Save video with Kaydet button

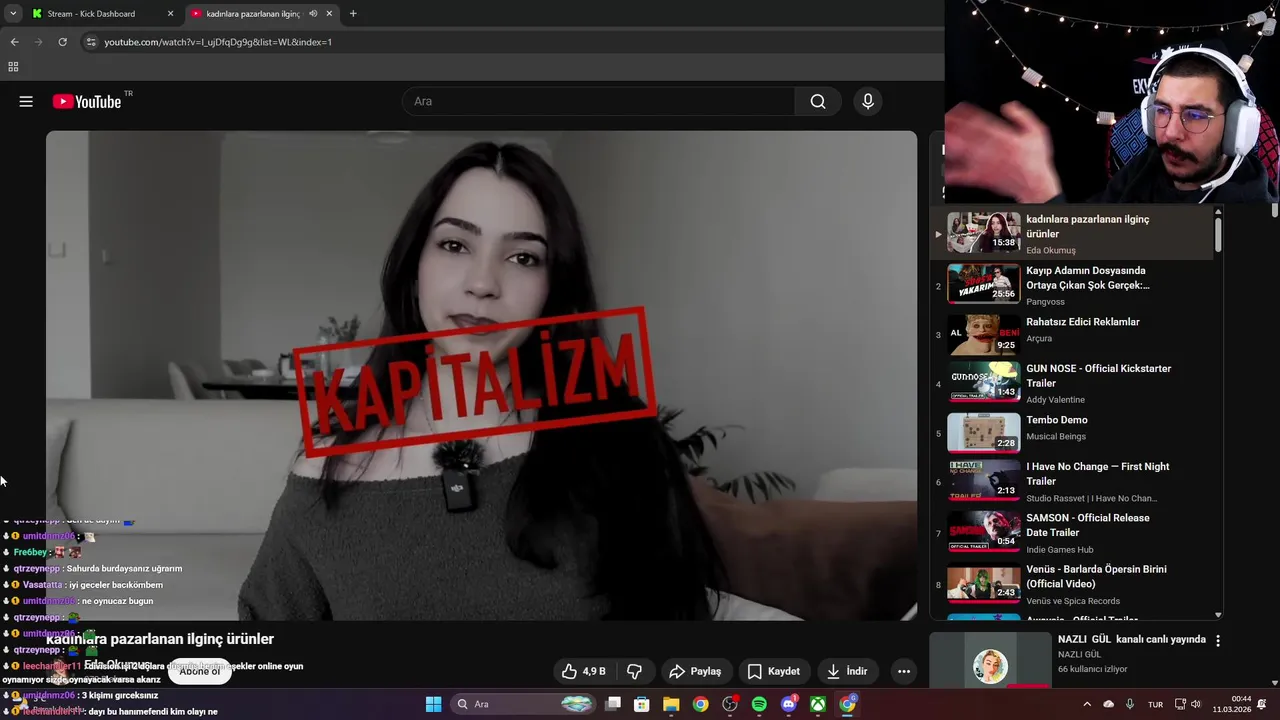pos(774,671)
